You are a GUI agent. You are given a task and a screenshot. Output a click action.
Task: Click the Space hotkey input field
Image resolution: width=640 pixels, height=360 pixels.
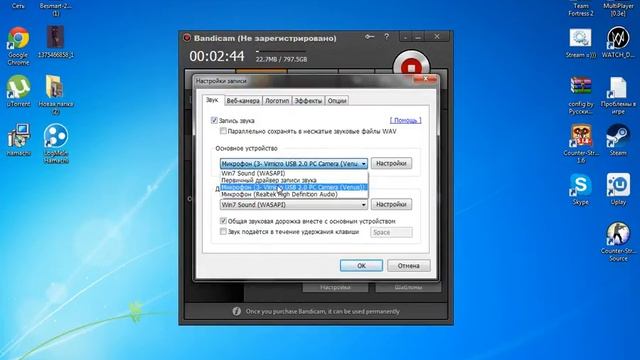pyautogui.click(x=391, y=232)
